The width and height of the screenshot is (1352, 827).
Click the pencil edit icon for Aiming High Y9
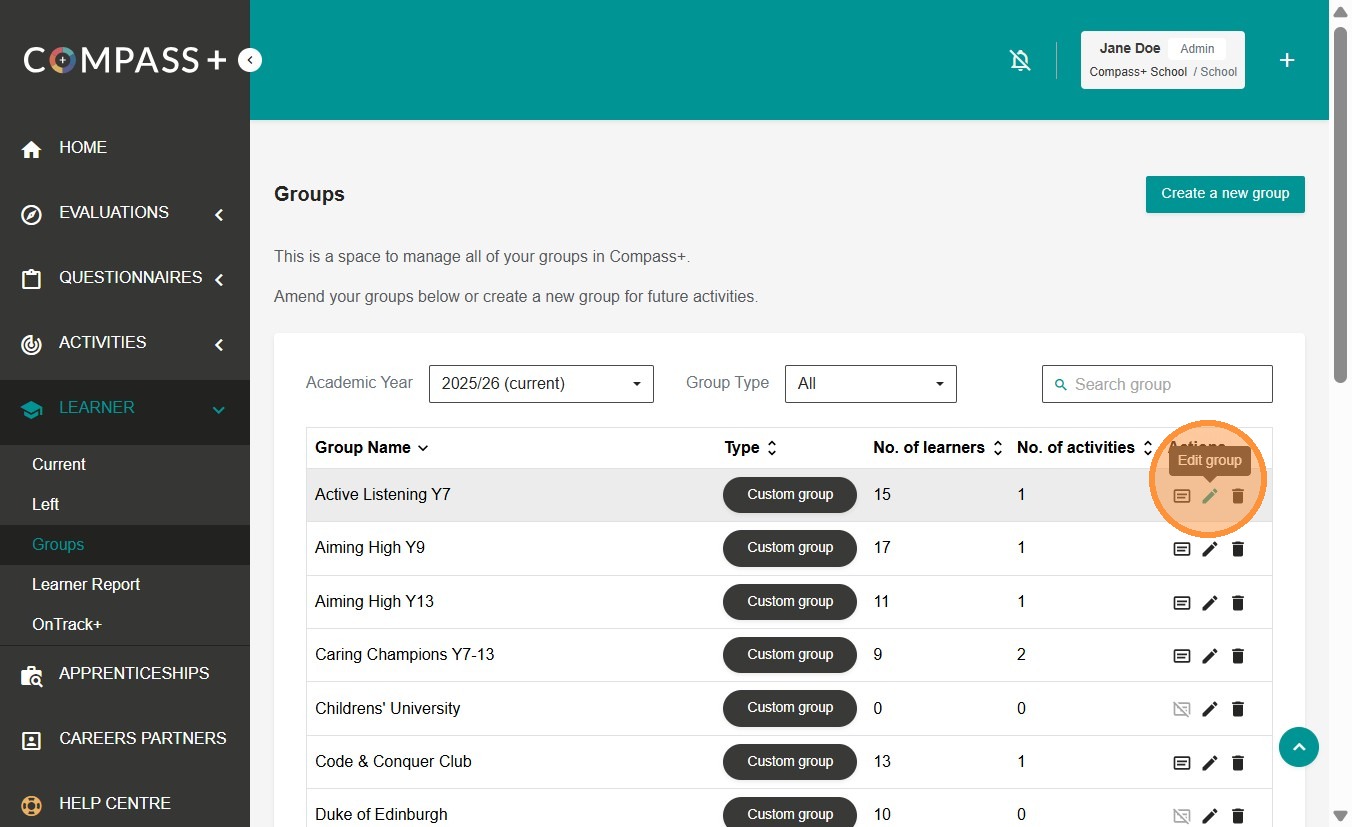pyautogui.click(x=1210, y=549)
